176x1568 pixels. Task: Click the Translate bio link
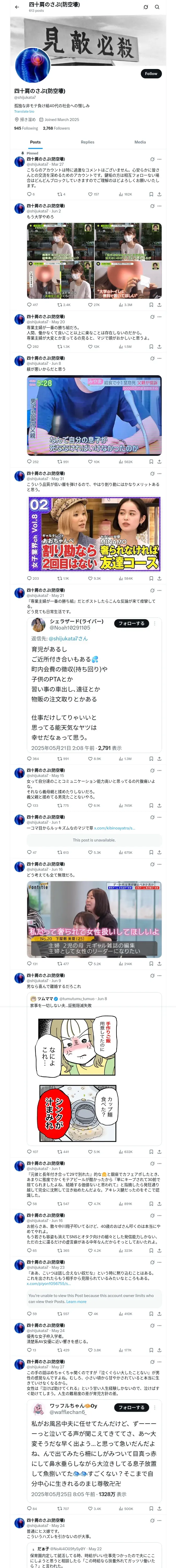pos(24,111)
